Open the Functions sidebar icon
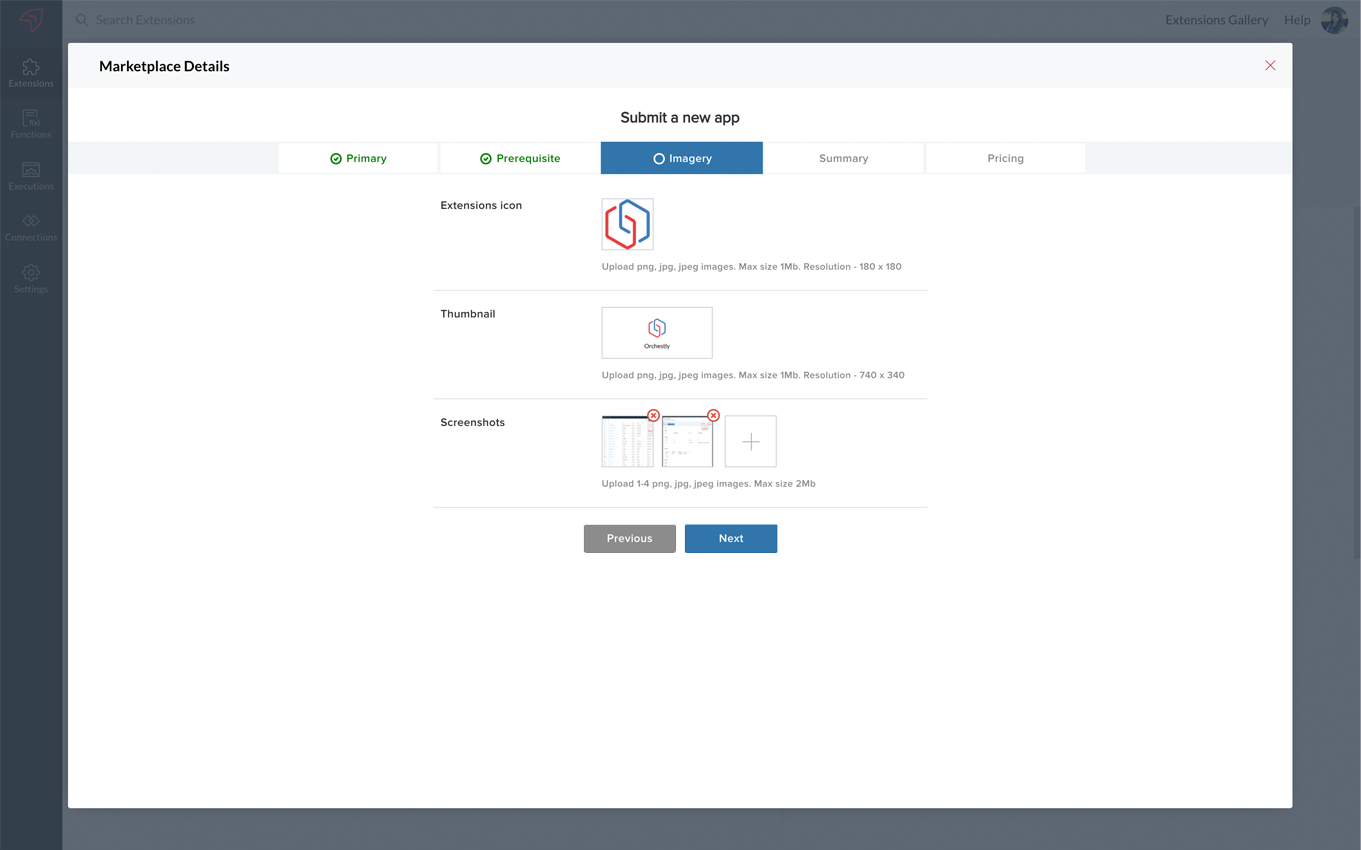1361x850 pixels. click(31, 124)
